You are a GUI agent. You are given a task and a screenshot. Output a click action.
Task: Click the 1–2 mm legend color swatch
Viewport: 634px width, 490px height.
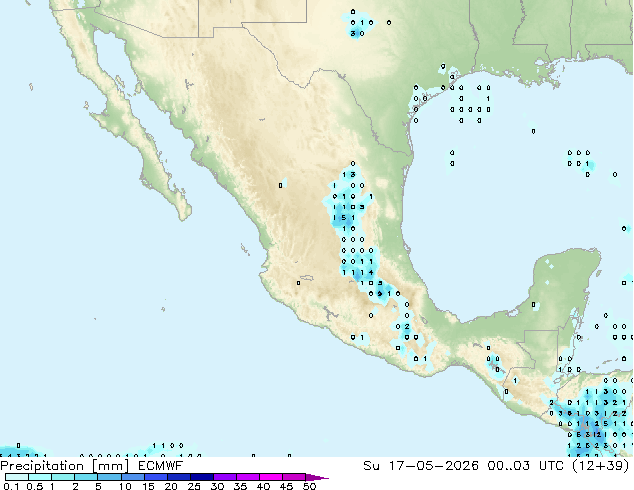[63, 477]
